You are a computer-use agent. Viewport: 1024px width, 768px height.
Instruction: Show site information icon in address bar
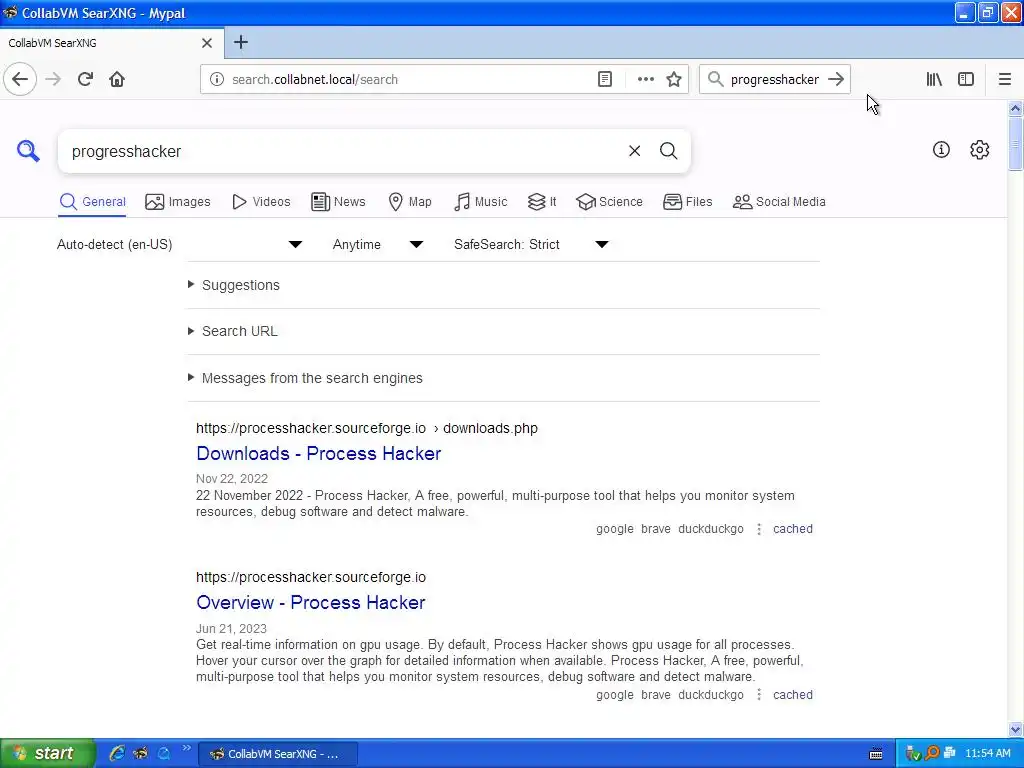pos(216,80)
